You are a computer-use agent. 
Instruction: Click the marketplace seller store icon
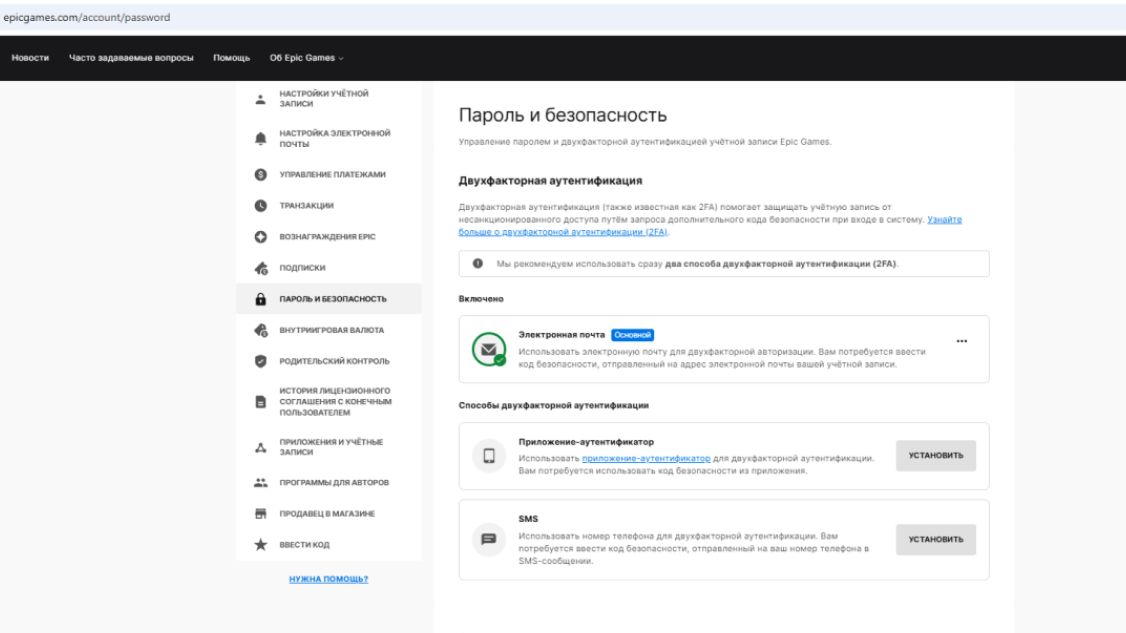pos(260,514)
